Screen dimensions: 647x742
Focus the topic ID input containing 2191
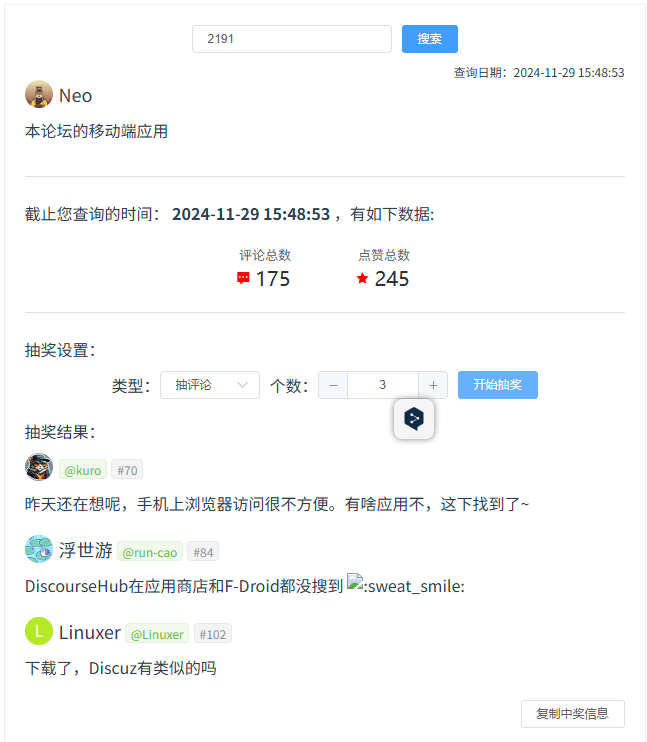(292, 39)
